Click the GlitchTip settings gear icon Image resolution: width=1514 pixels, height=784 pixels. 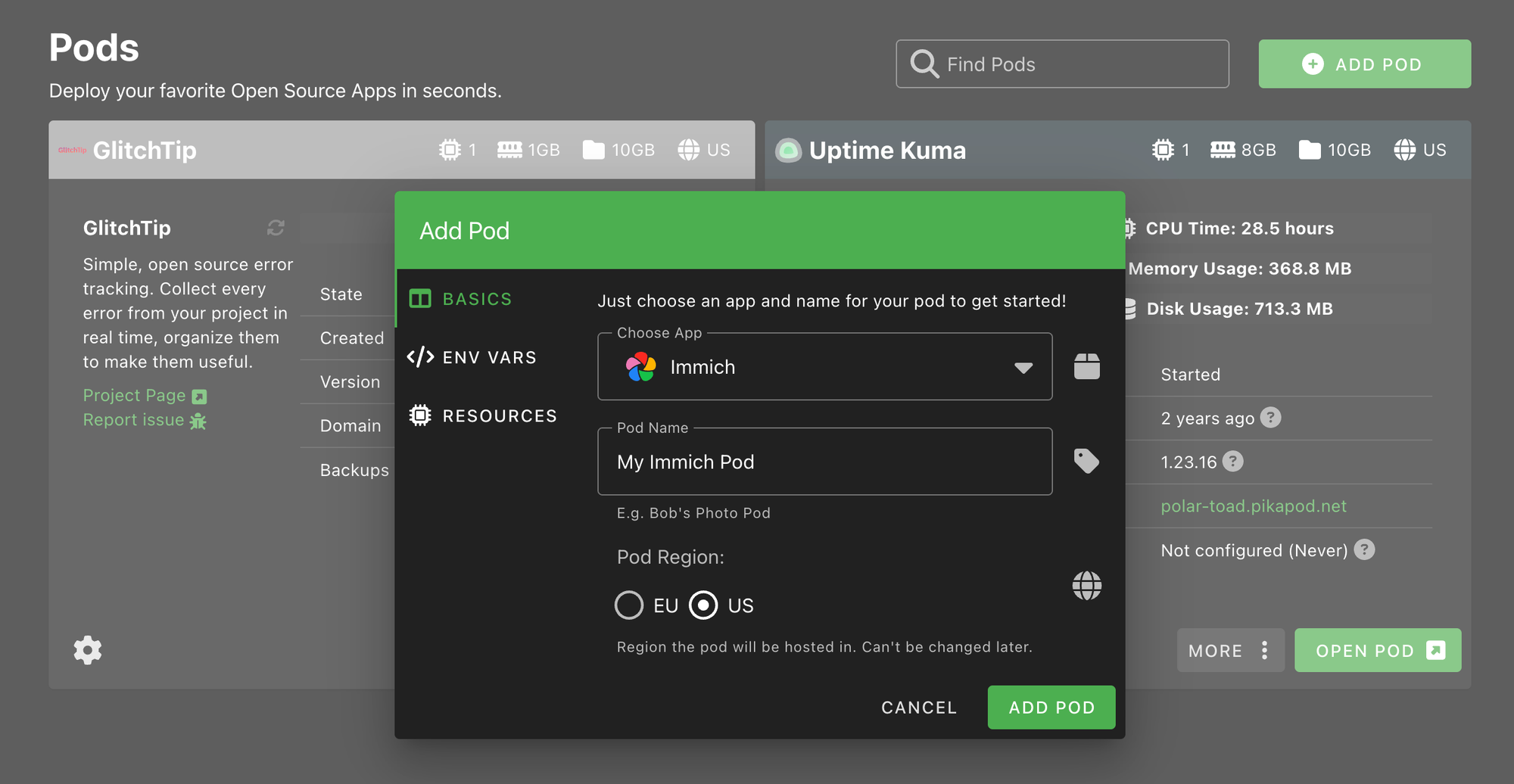(x=88, y=650)
